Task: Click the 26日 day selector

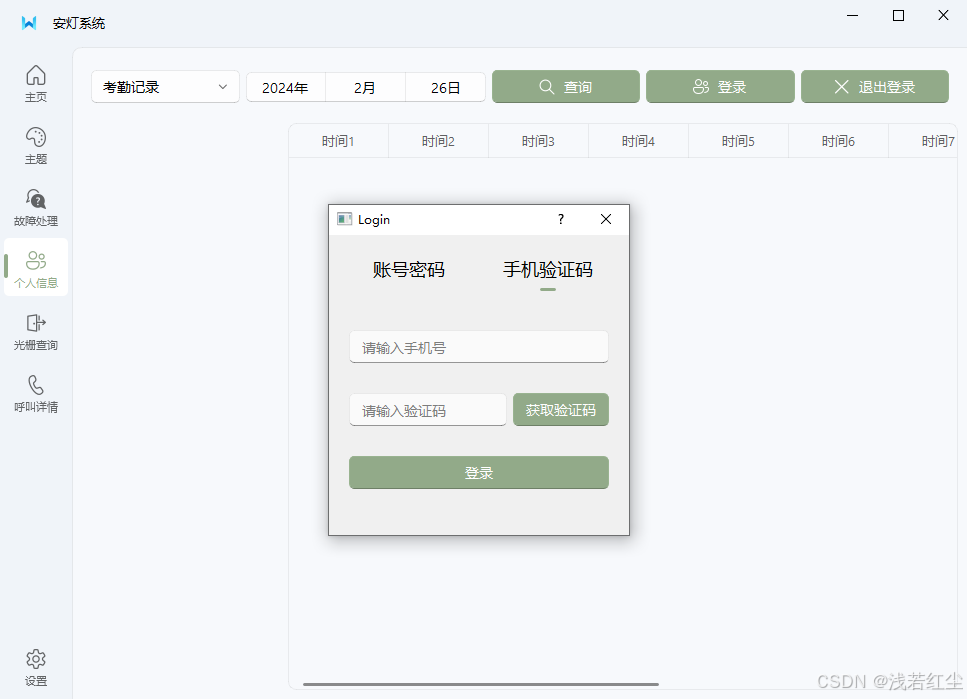Action: click(x=445, y=87)
